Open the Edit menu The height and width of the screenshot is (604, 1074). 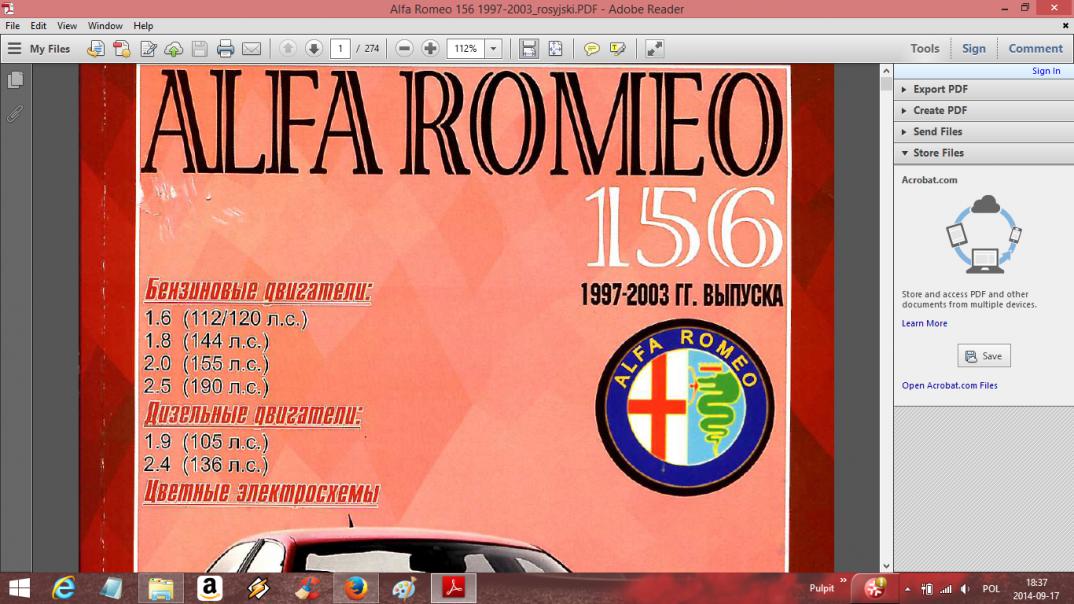38,25
